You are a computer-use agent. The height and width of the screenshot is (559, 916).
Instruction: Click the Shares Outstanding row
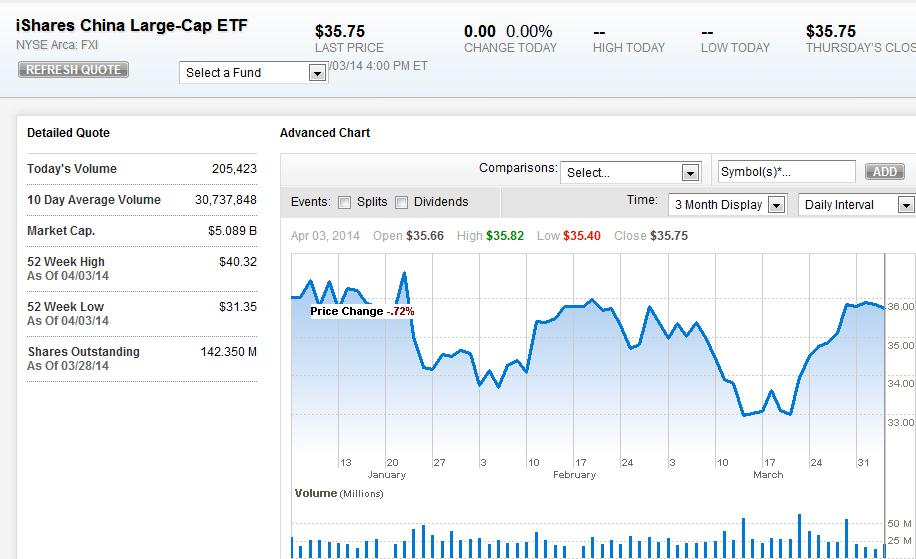click(x=141, y=358)
